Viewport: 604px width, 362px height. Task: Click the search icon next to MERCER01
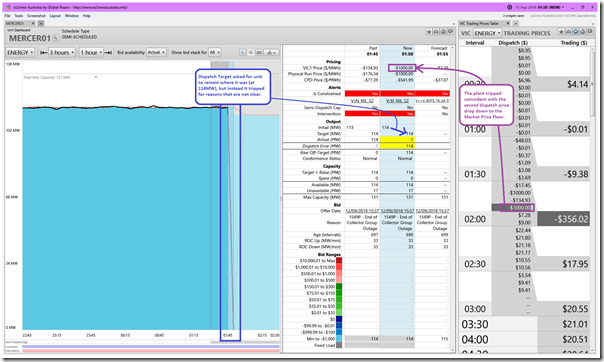click(55, 38)
